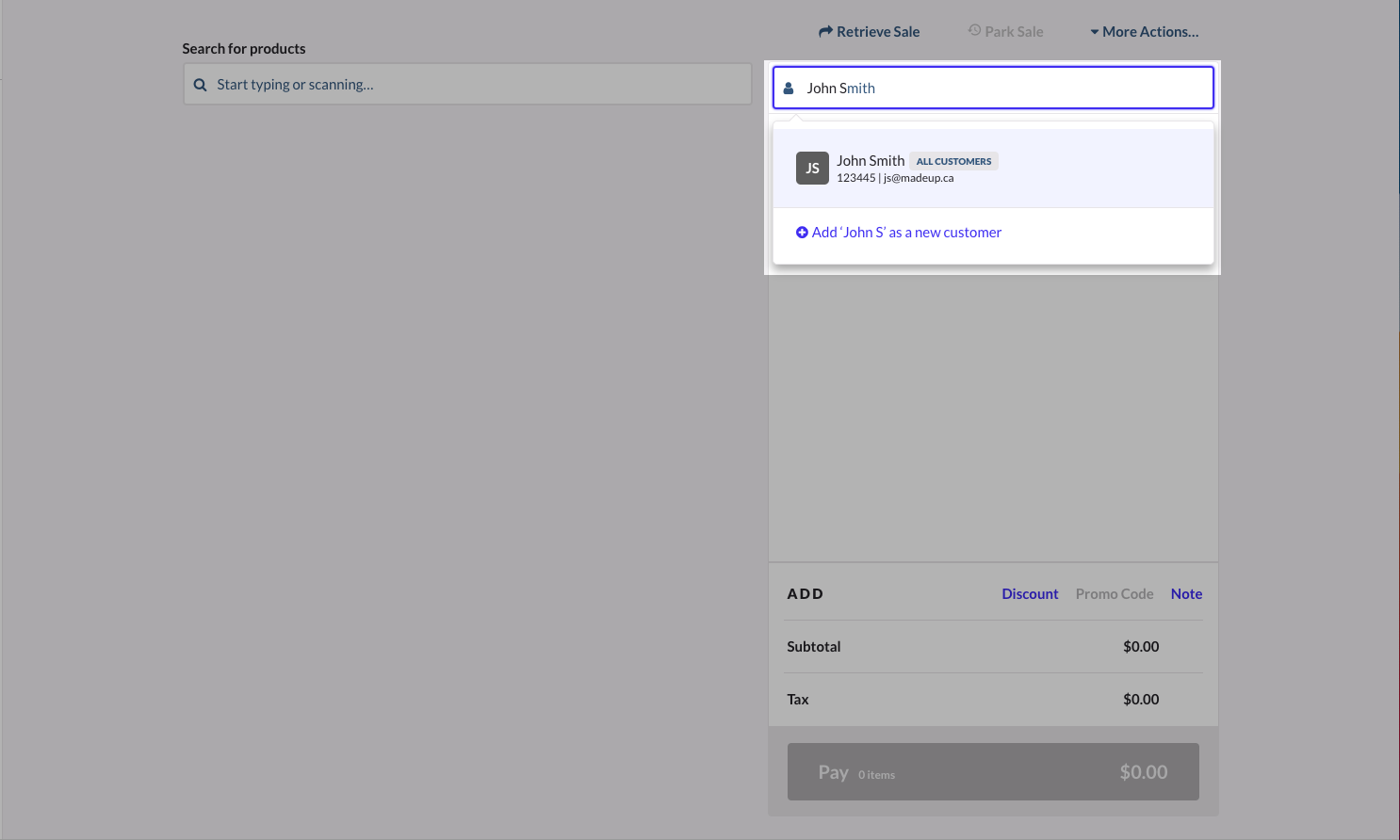The height and width of the screenshot is (840, 1400).
Task: Click the magnifier icon in product search
Action: pyautogui.click(x=200, y=85)
